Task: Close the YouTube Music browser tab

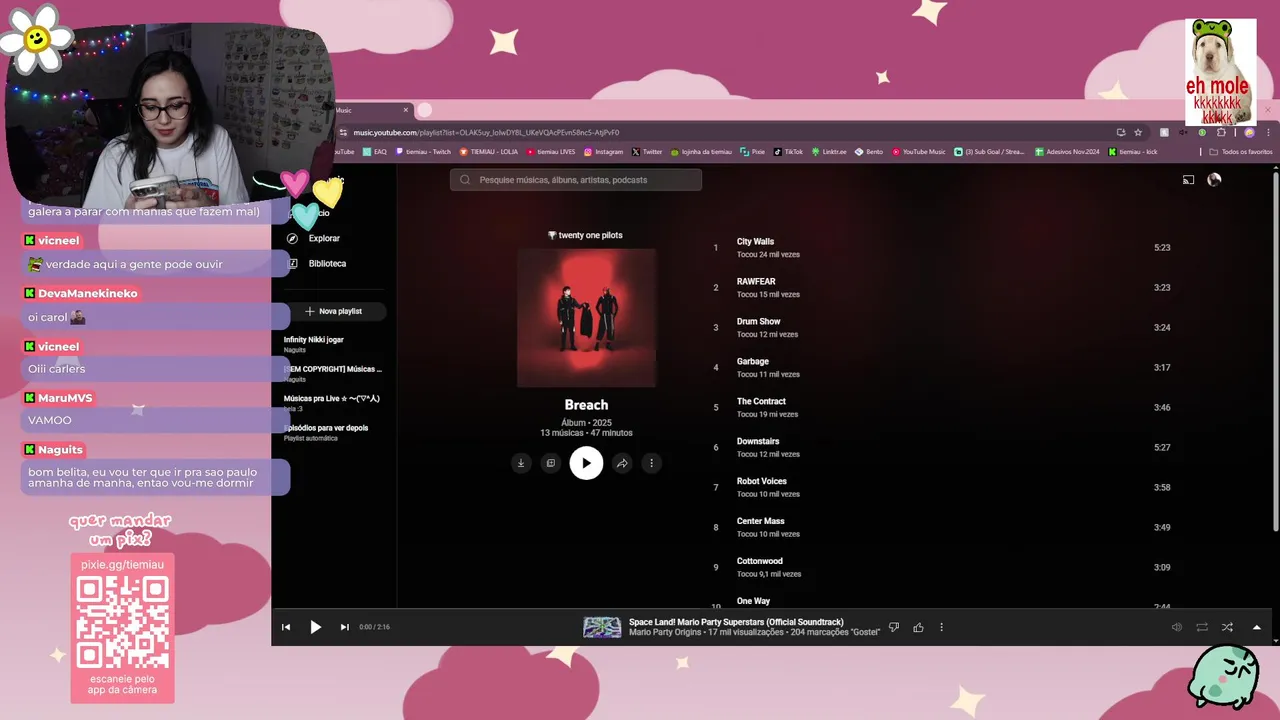Action: click(406, 110)
